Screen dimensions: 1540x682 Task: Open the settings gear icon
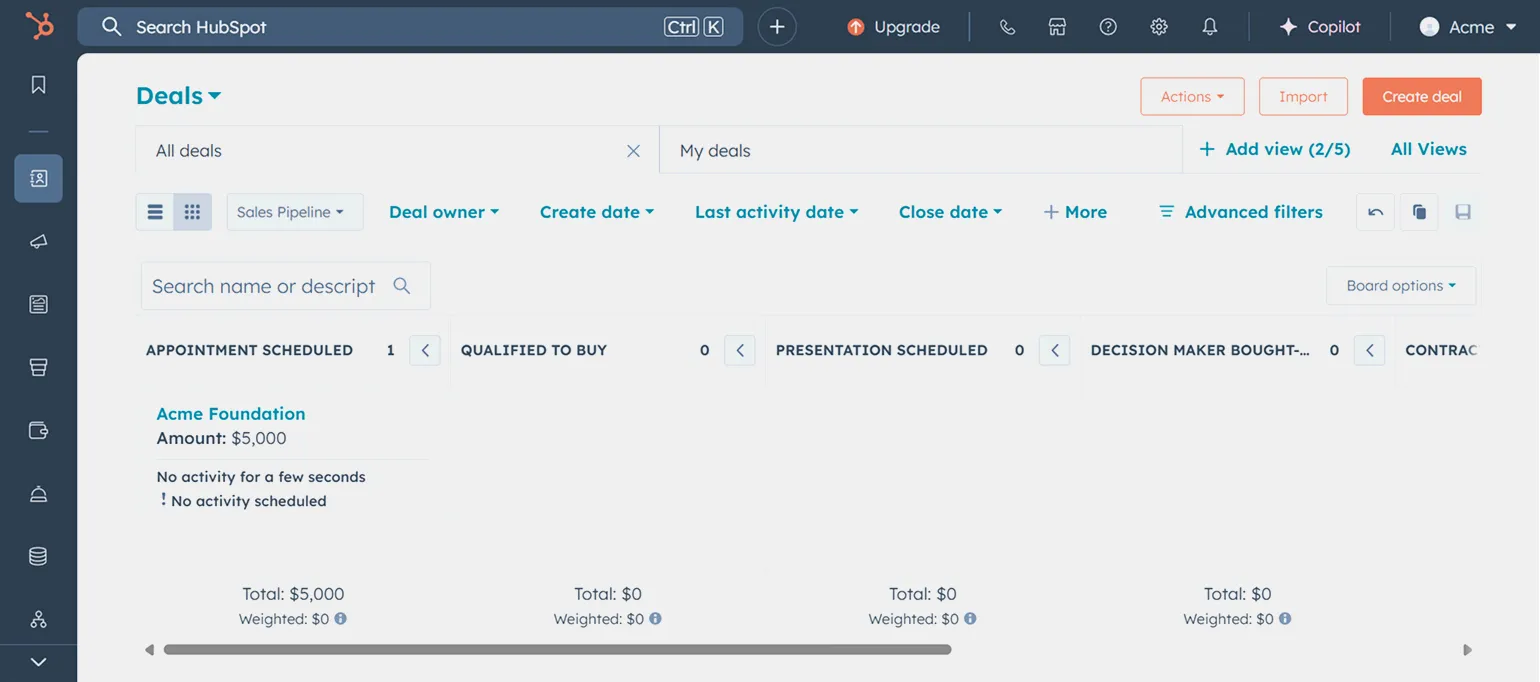(x=1159, y=27)
